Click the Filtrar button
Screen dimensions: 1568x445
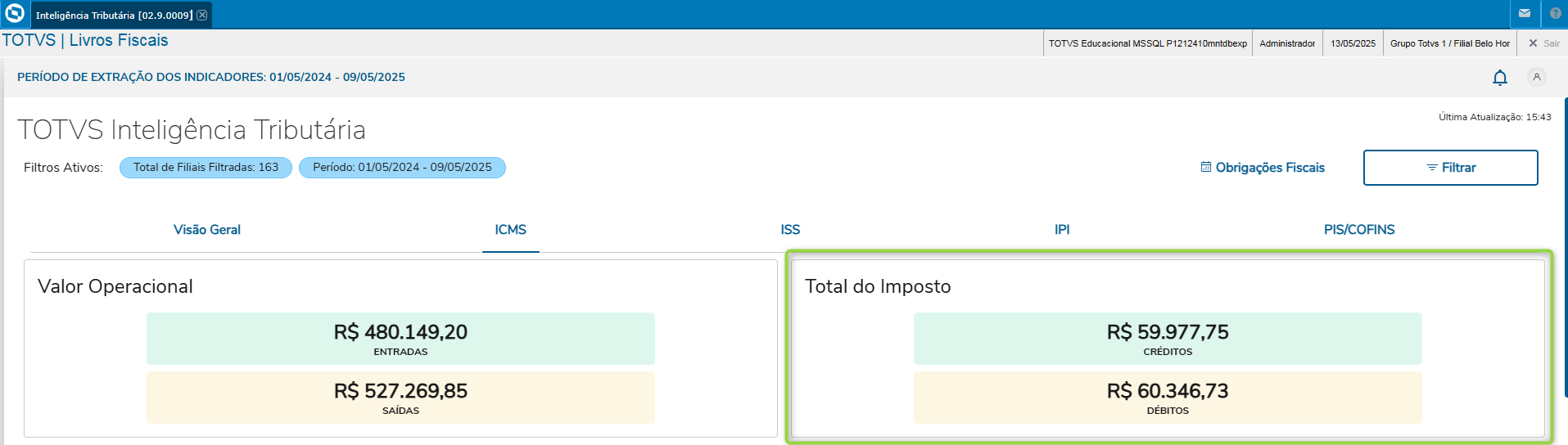coord(1450,168)
